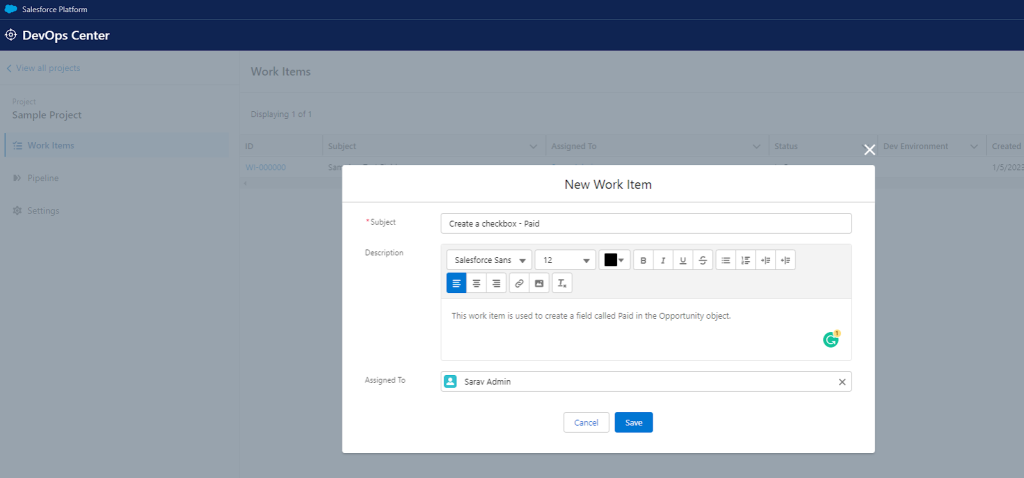Click the New Work Item dialog title
This screenshot has height=478, width=1024.
[x=608, y=185]
